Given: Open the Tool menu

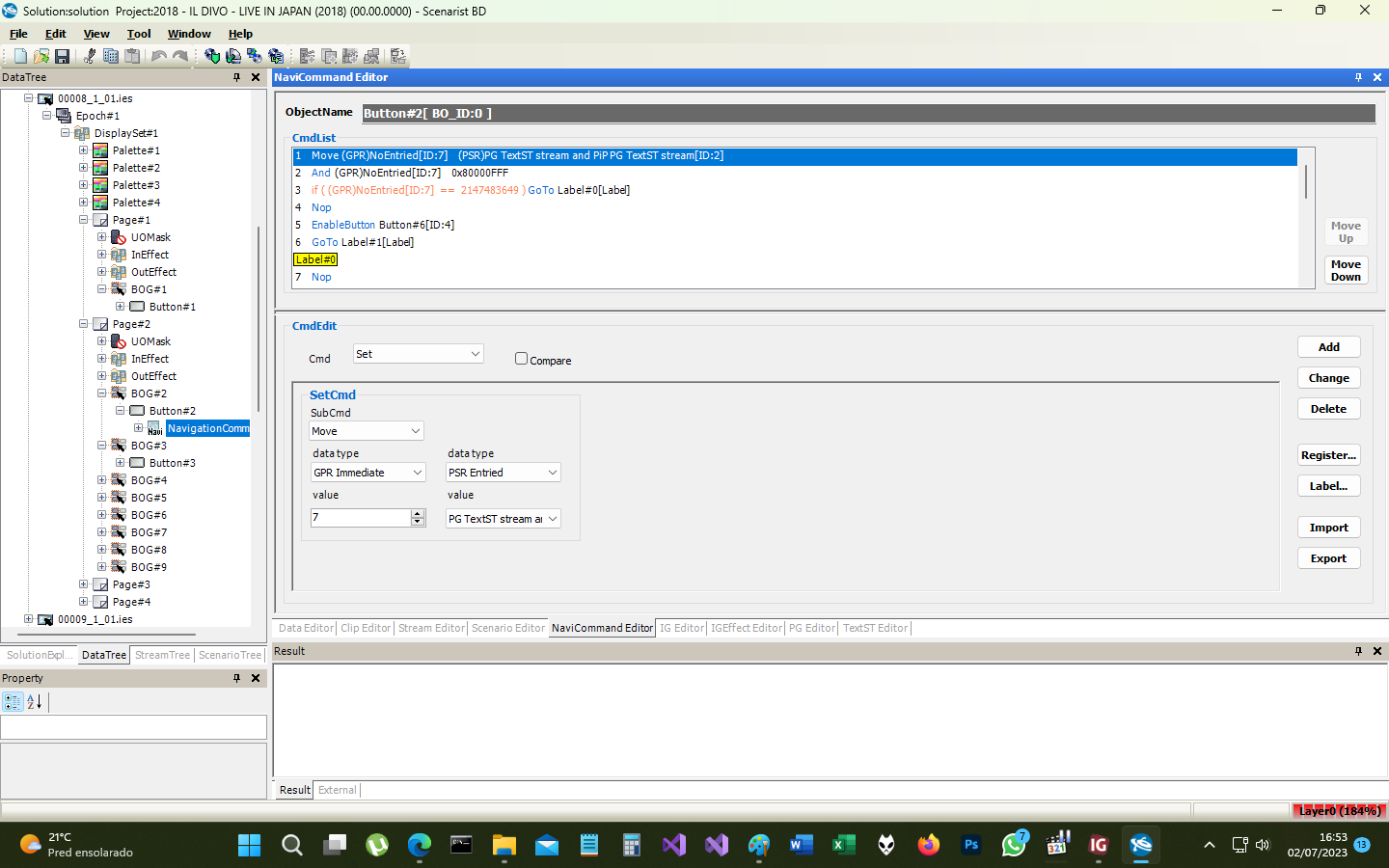Looking at the screenshot, I should pos(139,34).
